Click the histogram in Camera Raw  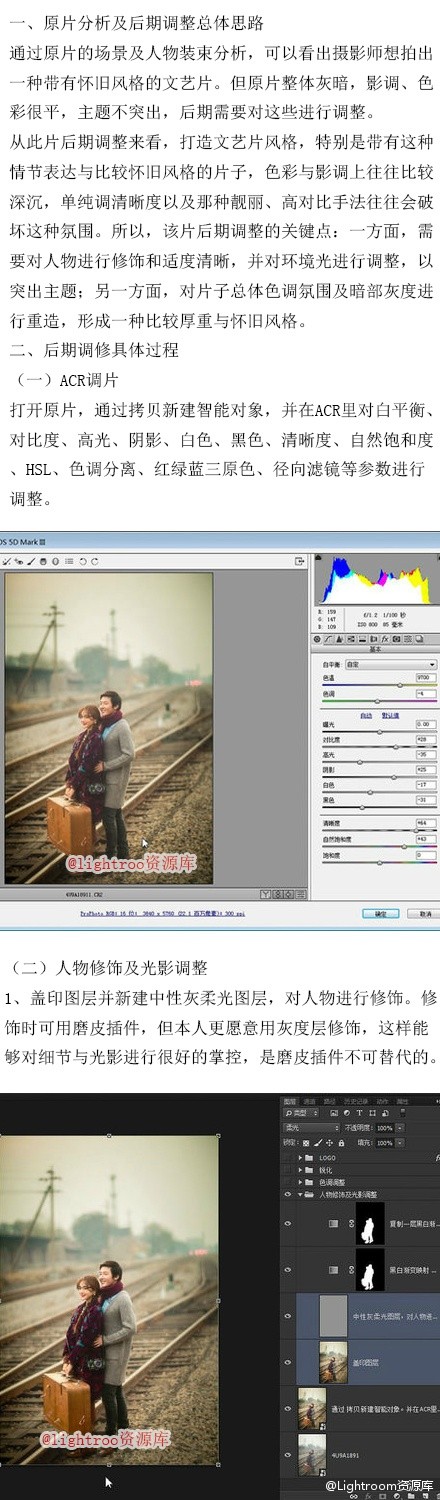(x=376, y=579)
